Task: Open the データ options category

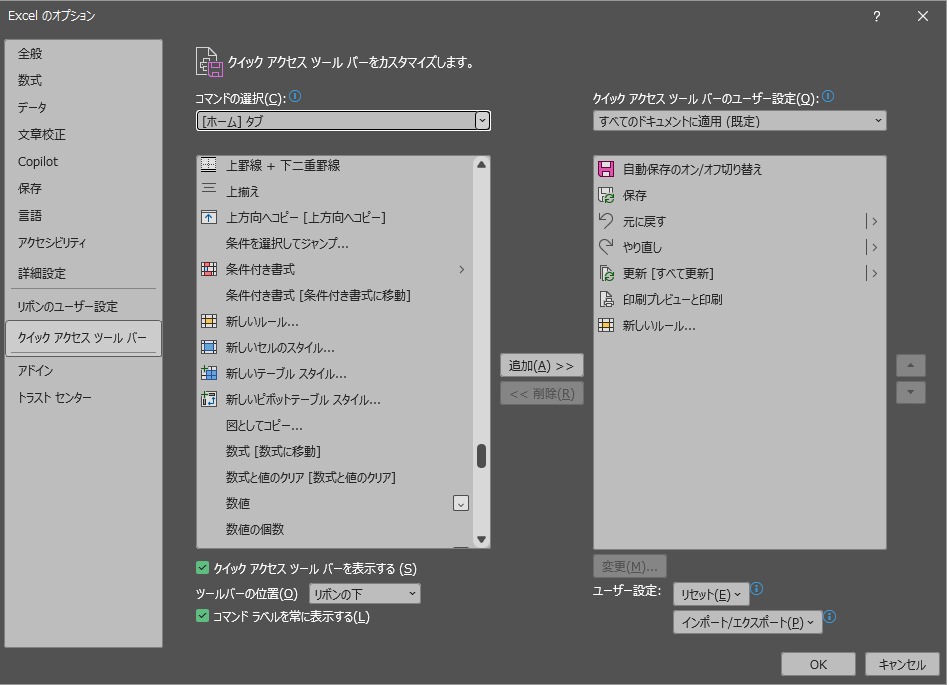Action: click(83, 107)
